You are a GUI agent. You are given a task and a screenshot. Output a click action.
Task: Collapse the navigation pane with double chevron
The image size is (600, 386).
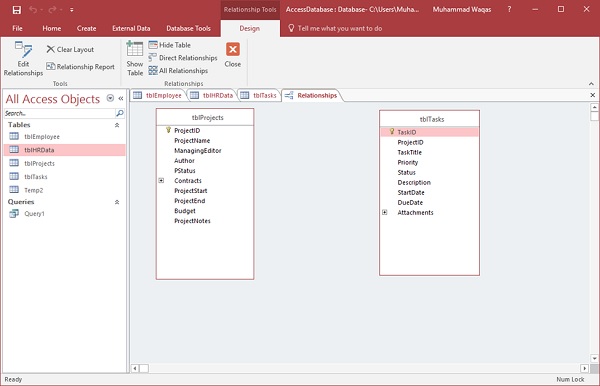click(x=121, y=98)
